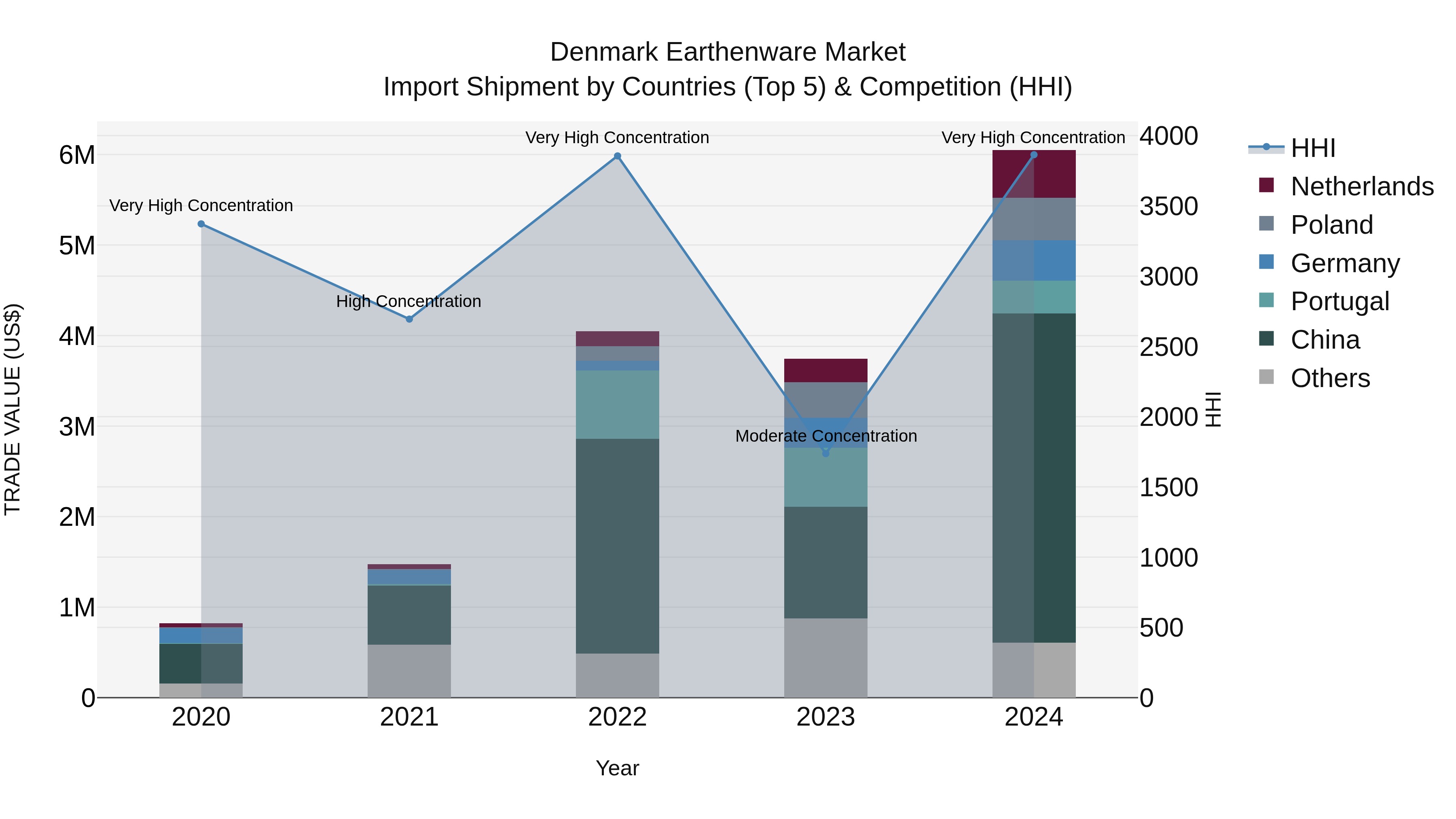Click the 'Year' x-axis title
The height and width of the screenshot is (819, 1456).
tap(618, 769)
